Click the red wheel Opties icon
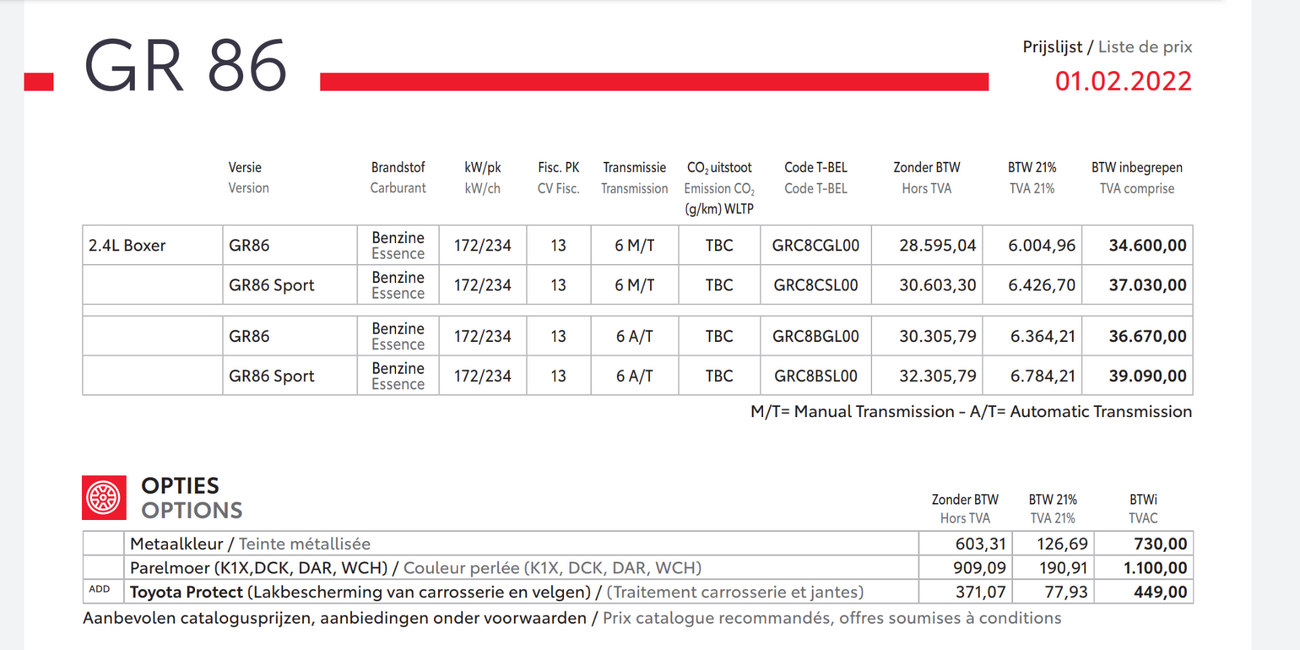This screenshot has width=1300, height=650. [x=104, y=497]
